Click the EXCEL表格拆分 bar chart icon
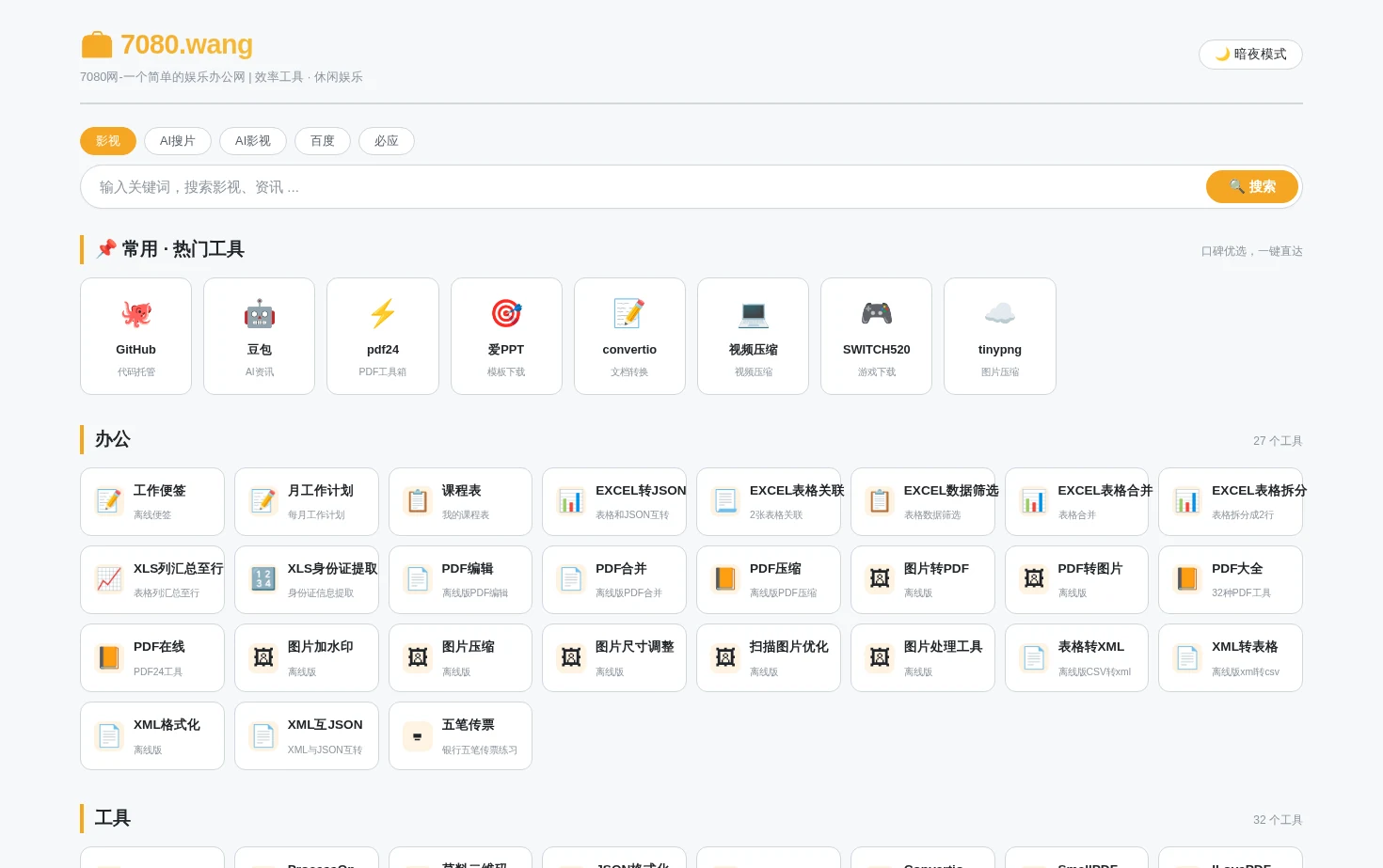The image size is (1383, 868). (x=1187, y=501)
